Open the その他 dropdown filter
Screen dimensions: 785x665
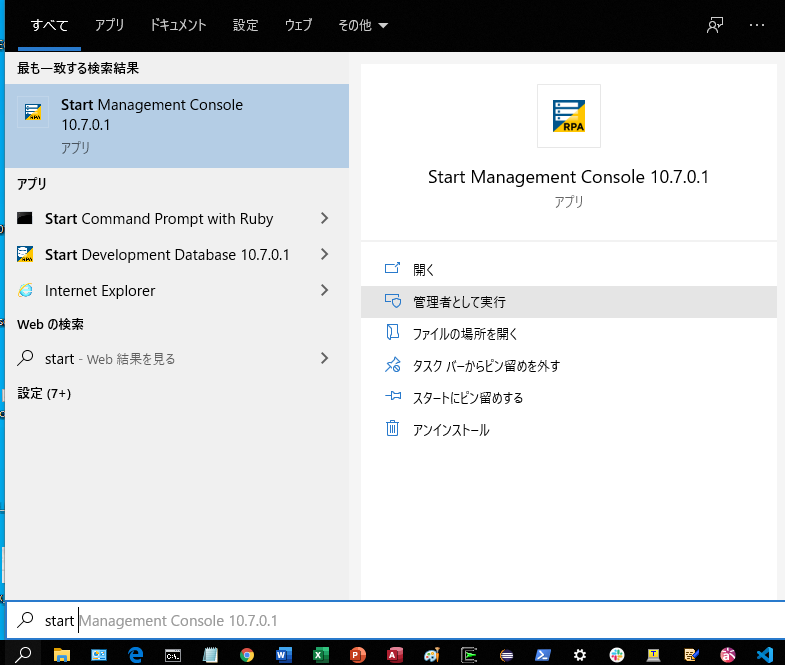(363, 25)
